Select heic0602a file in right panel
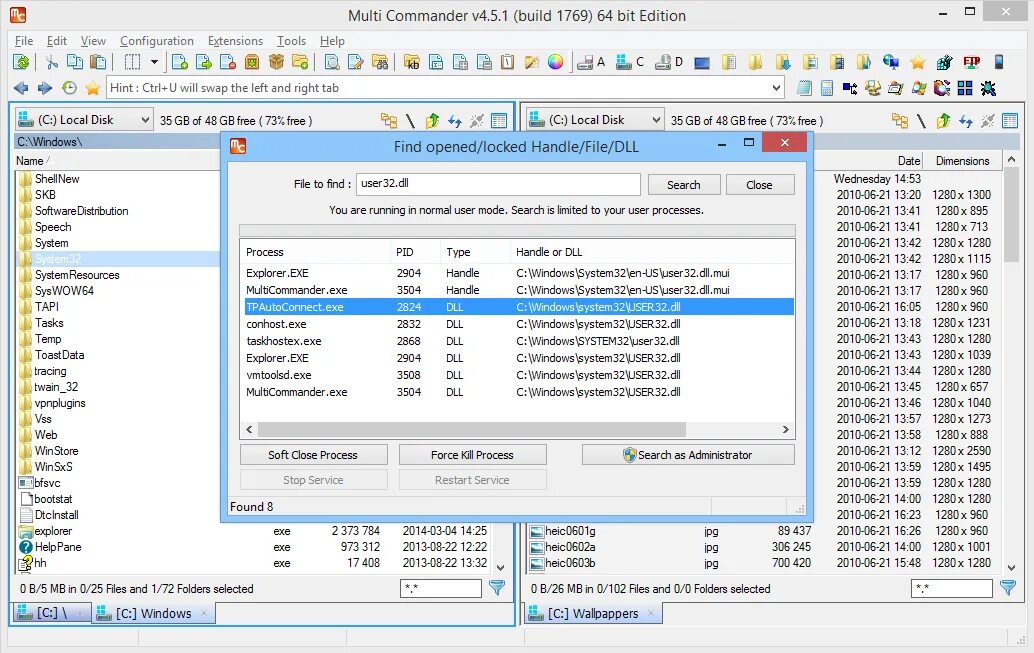The height and width of the screenshot is (653, 1034). point(570,547)
